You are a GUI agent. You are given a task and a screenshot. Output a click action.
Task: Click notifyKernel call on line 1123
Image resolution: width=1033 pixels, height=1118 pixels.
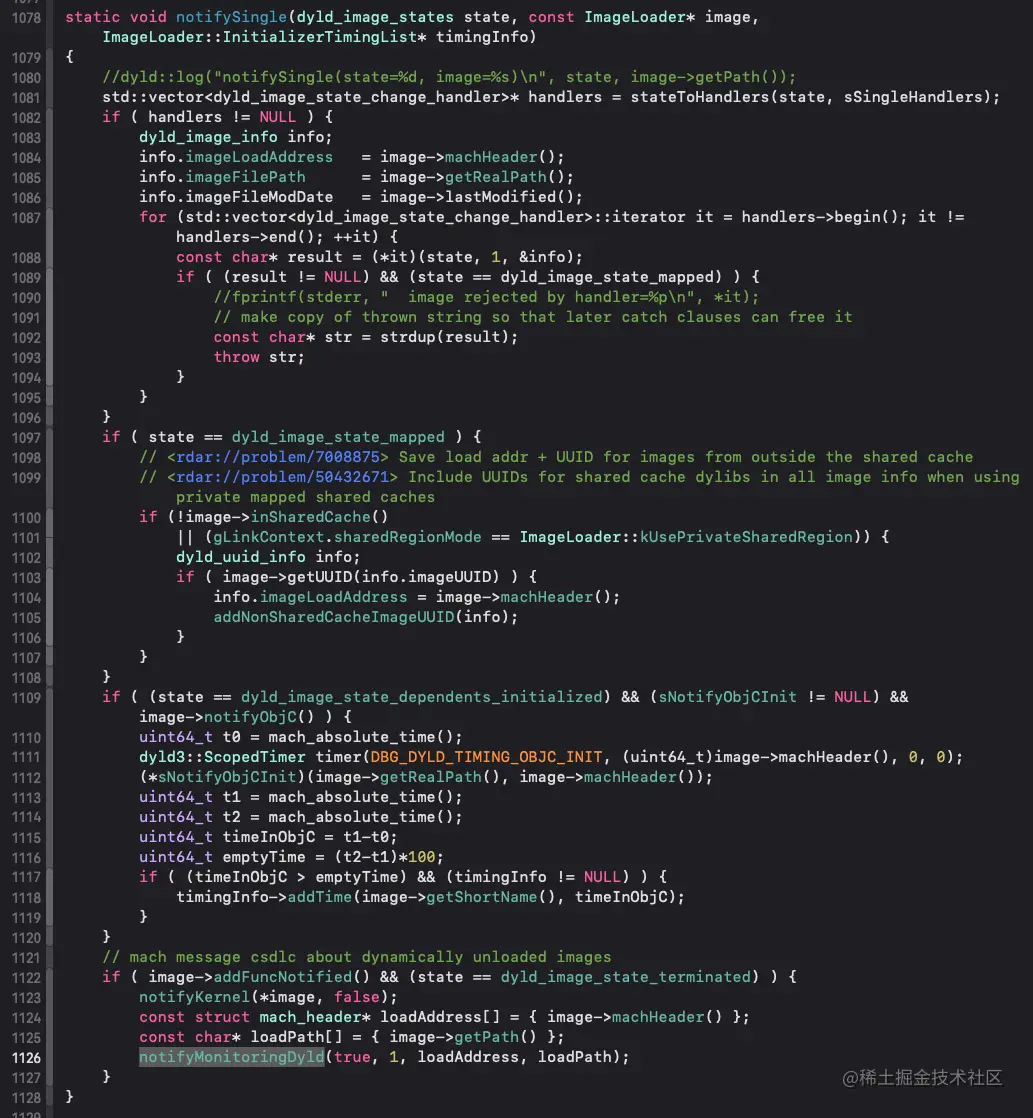point(194,997)
